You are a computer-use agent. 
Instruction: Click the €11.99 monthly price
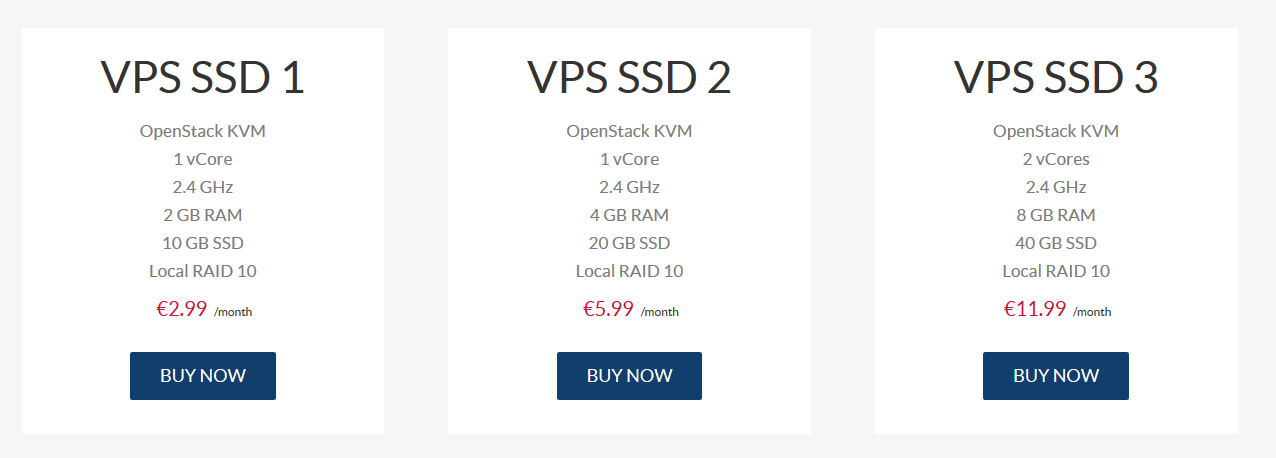point(1035,309)
